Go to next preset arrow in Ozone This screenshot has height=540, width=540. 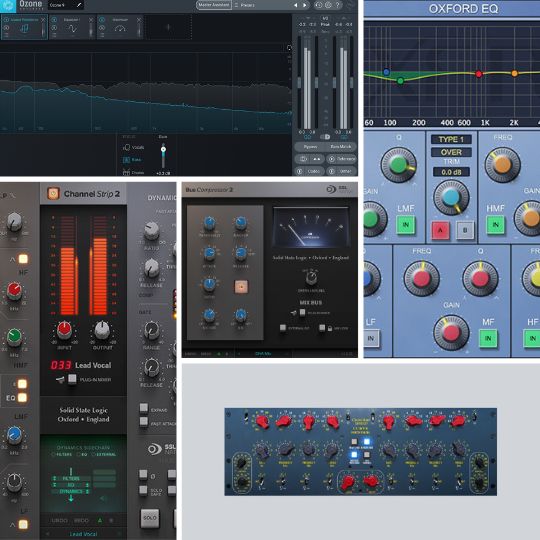tap(304, 5)
